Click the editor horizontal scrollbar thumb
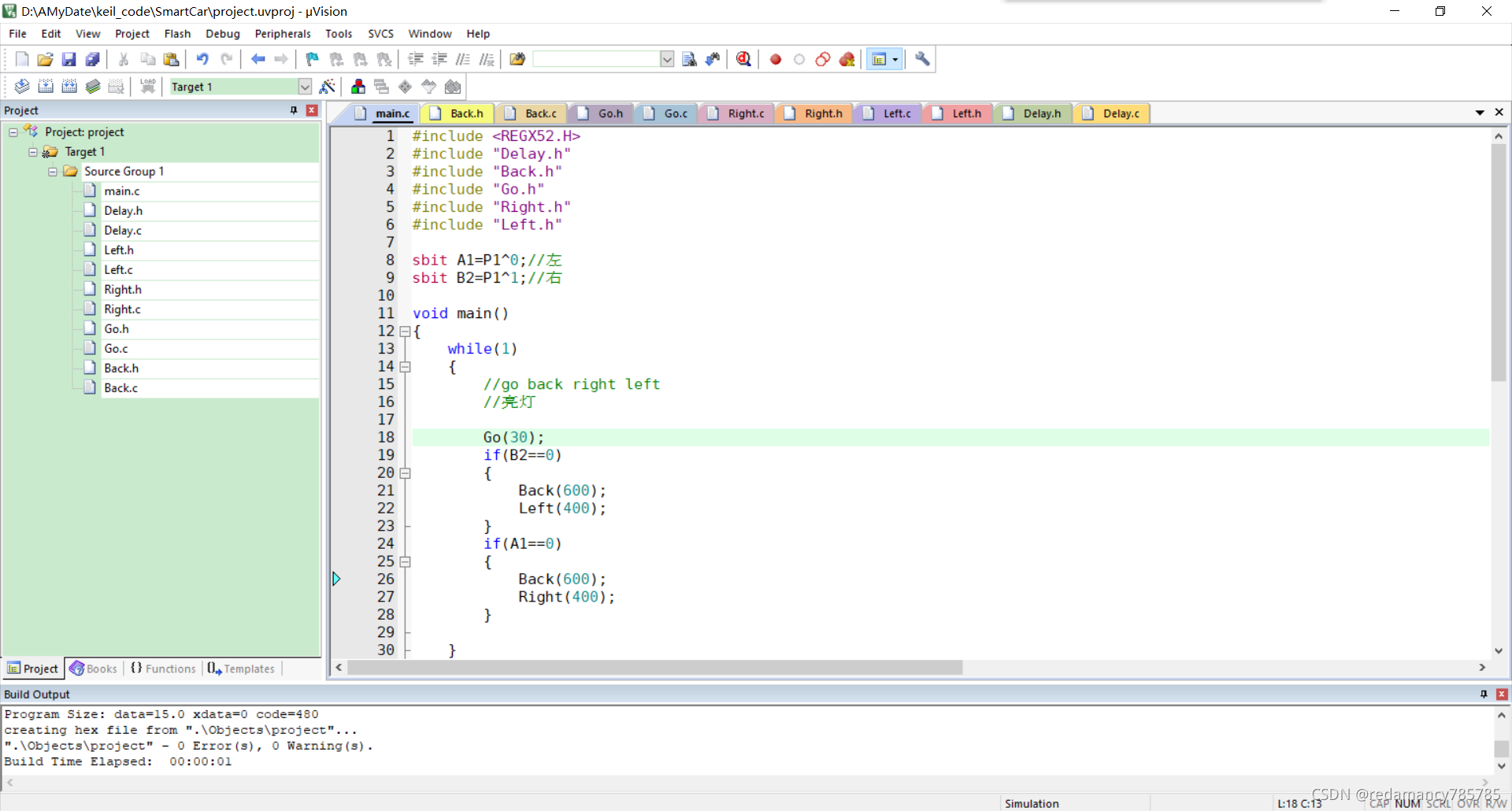The height and width of the screenshot is (811, 1512). [x=654, y=668]
